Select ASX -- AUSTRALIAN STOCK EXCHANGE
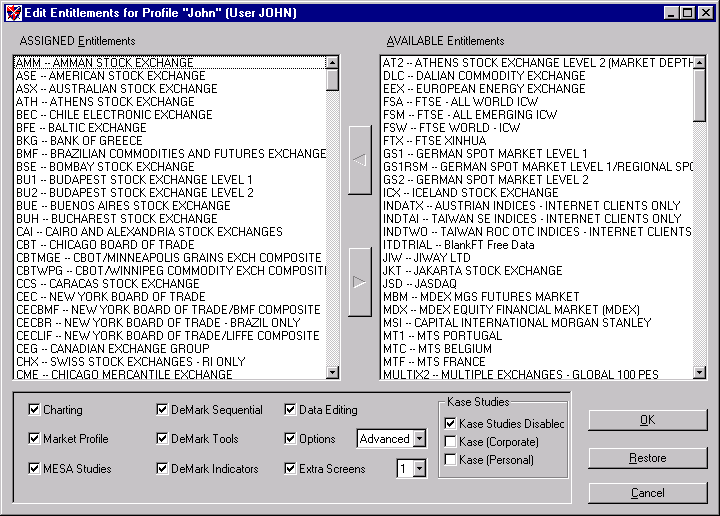720x516 pixels. tap(170, 88)
